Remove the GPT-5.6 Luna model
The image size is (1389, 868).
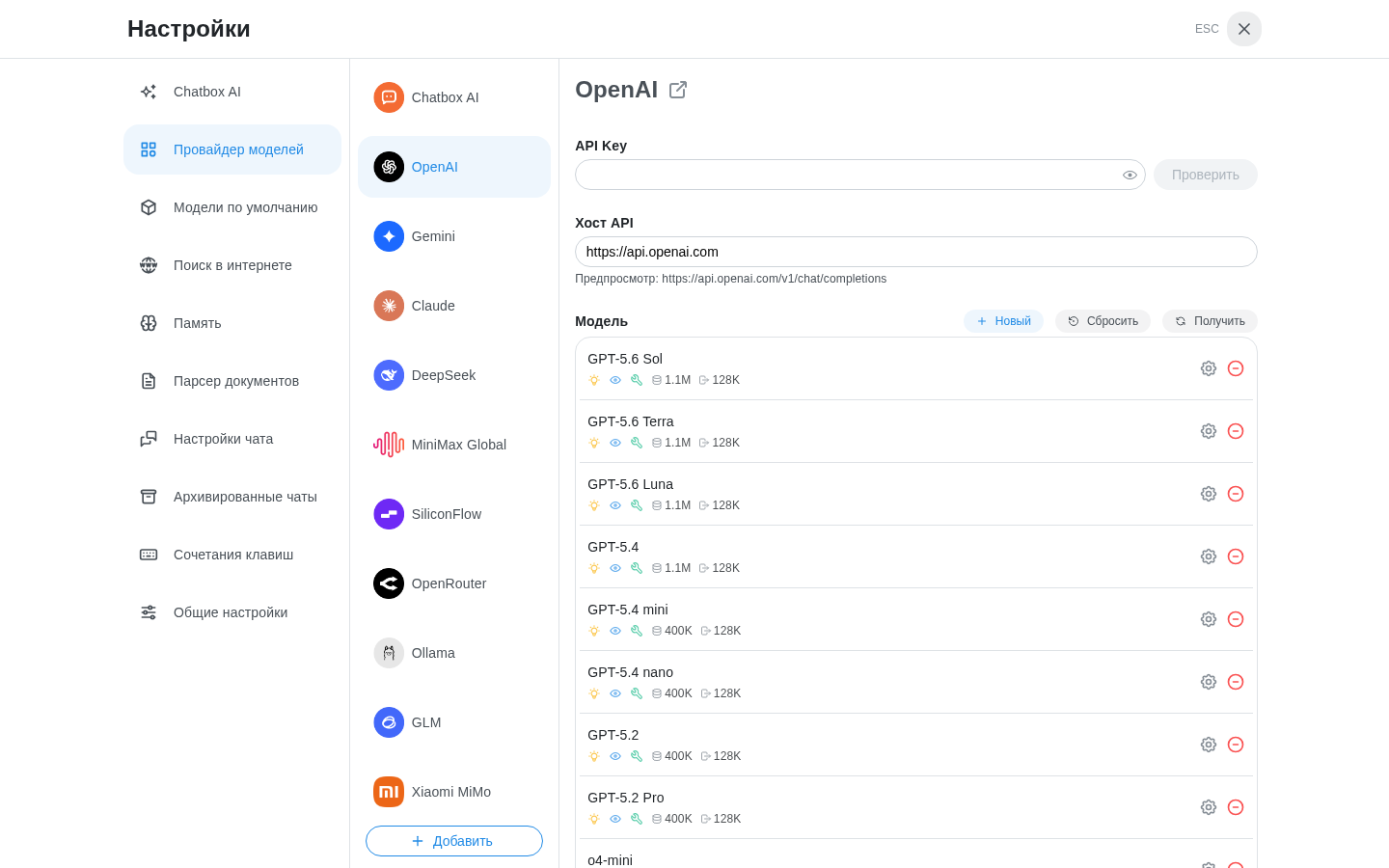pos(1236,494)
